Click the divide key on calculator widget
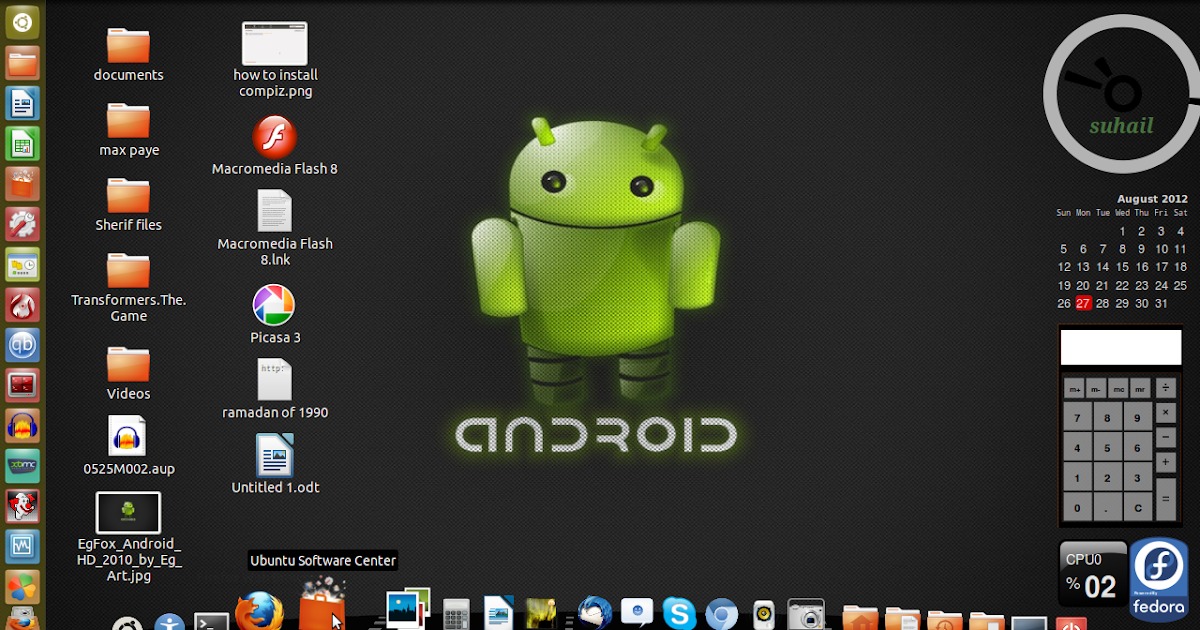 tap(1166, 387)
